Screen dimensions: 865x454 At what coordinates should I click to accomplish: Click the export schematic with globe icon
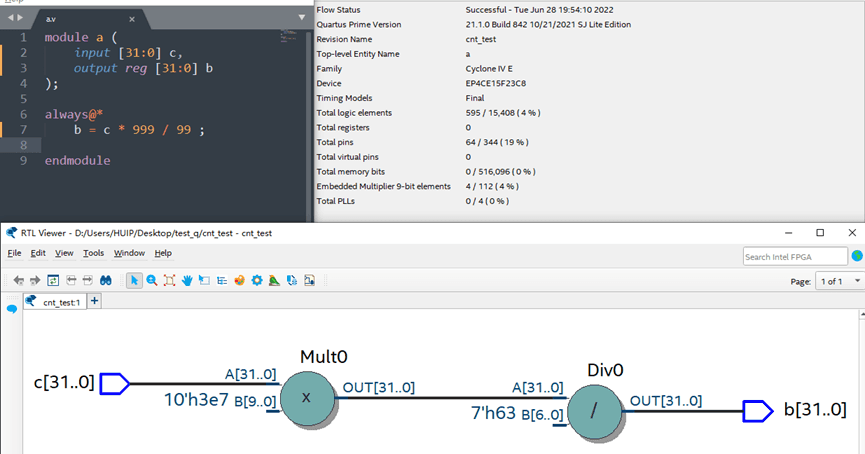[292, 281]
